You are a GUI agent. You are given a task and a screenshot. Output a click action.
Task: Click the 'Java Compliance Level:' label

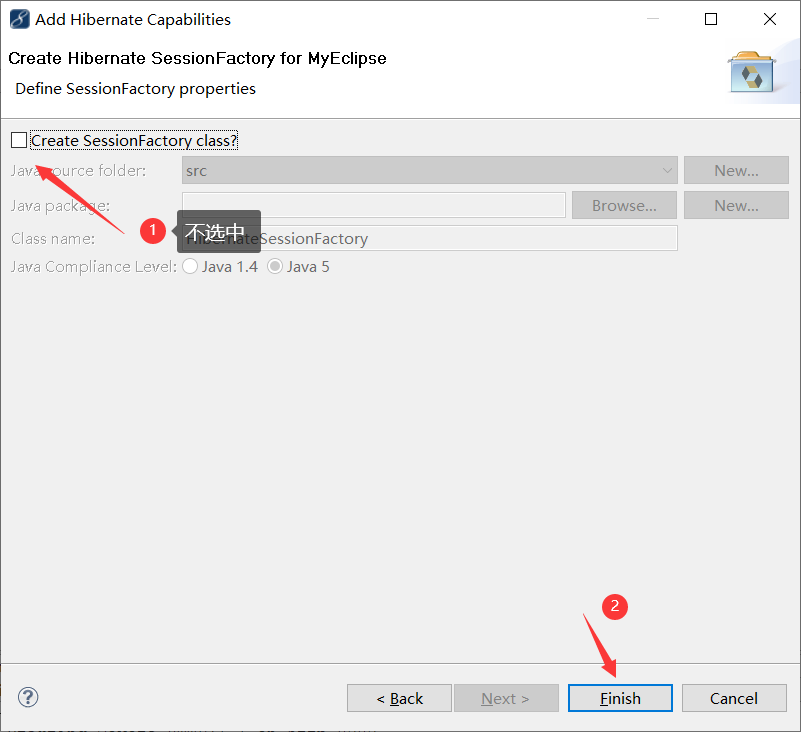point(93,267)
